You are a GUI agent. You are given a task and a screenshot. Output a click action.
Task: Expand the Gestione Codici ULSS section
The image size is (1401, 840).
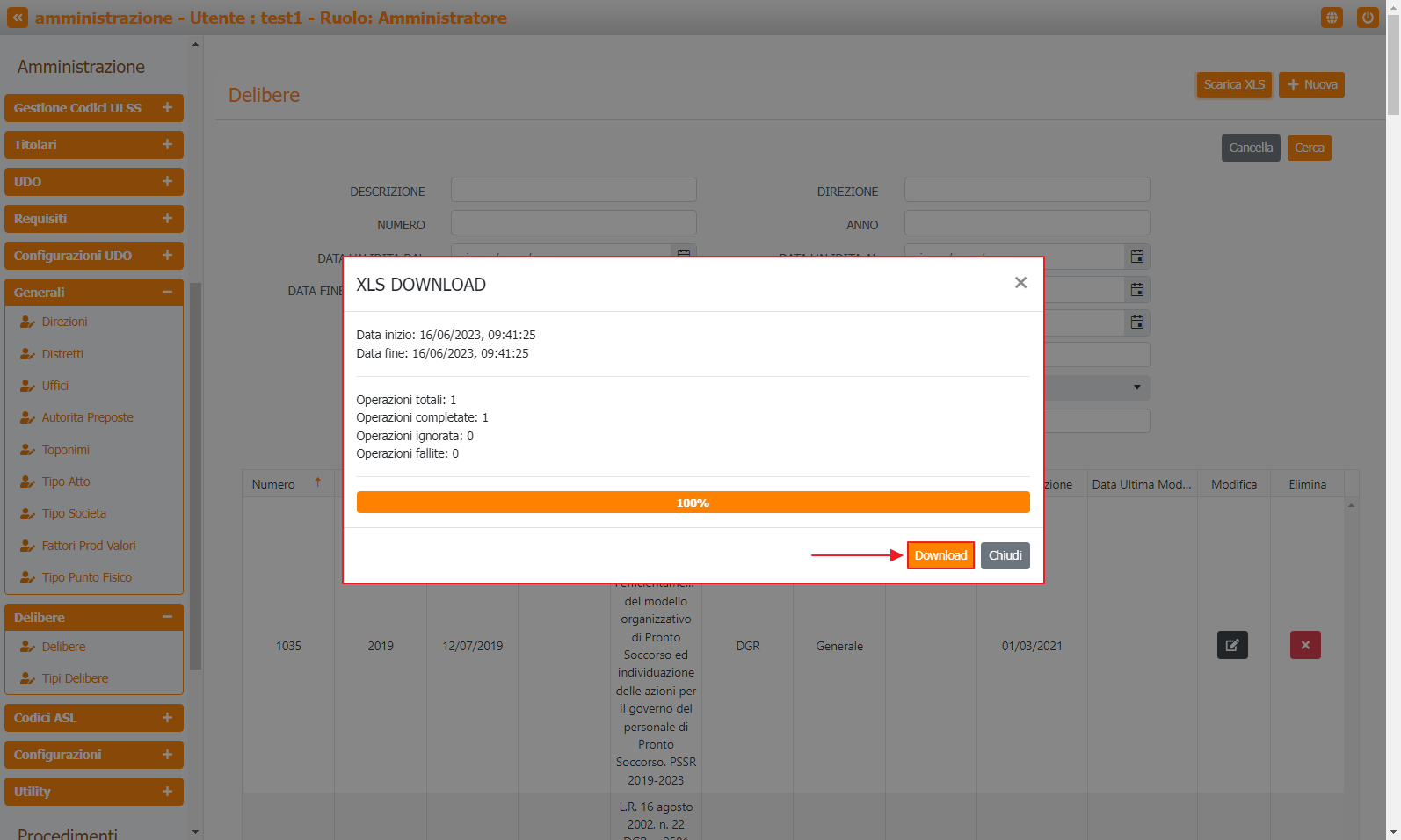point(167,107)
